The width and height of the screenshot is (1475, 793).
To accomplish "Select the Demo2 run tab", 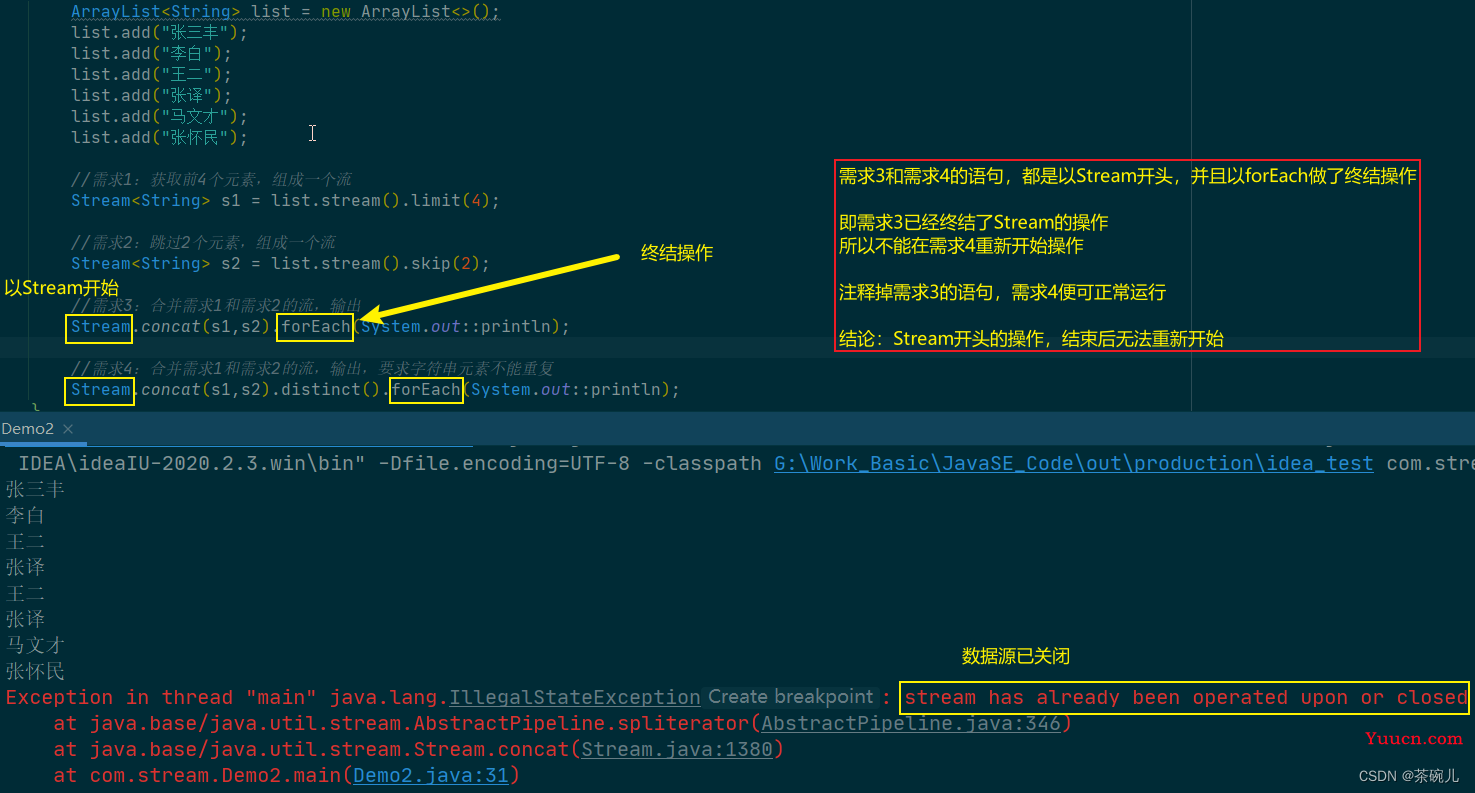I will [x=28, y=428].
